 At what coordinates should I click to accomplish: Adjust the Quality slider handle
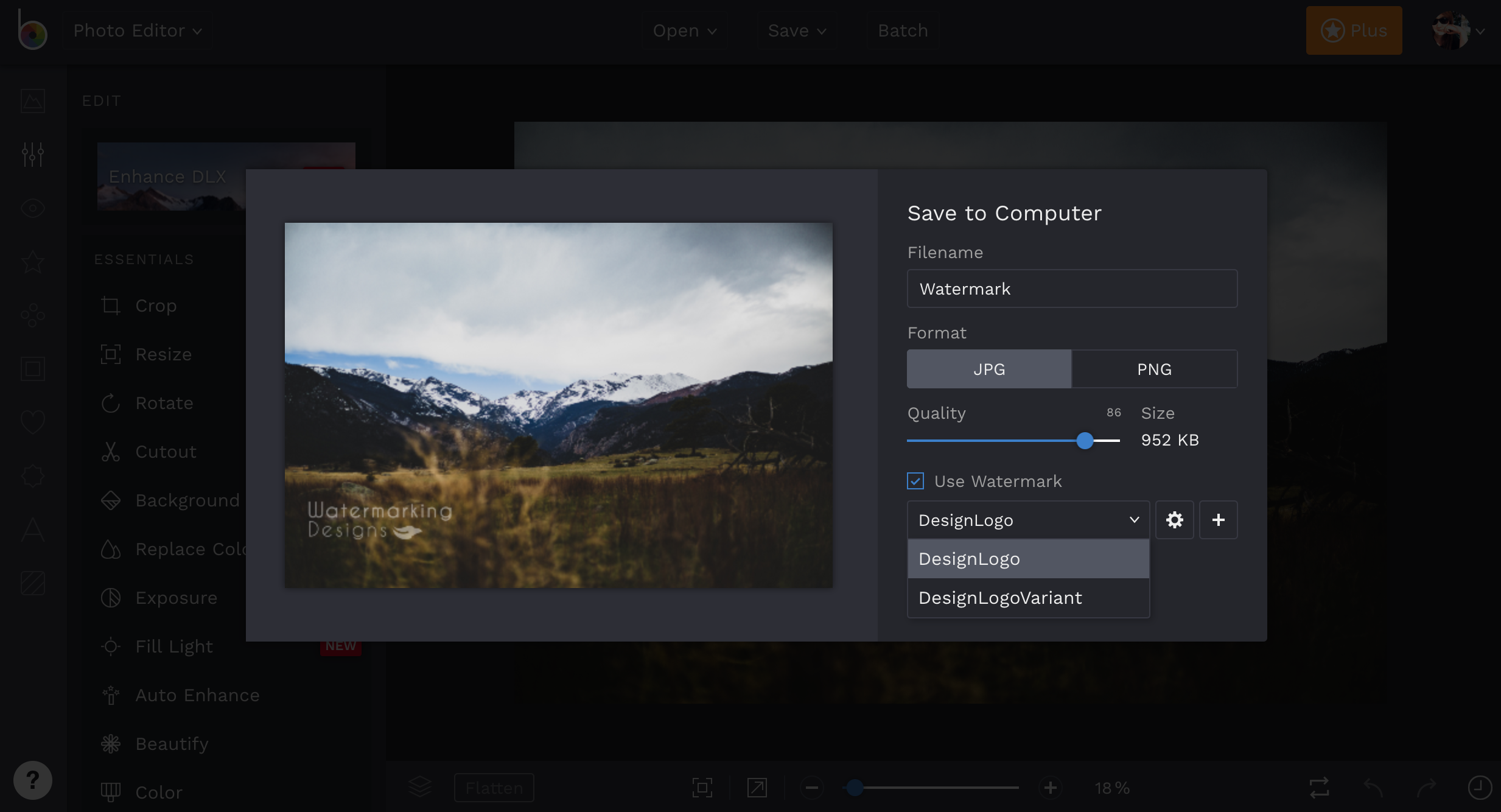point(1085,440)
